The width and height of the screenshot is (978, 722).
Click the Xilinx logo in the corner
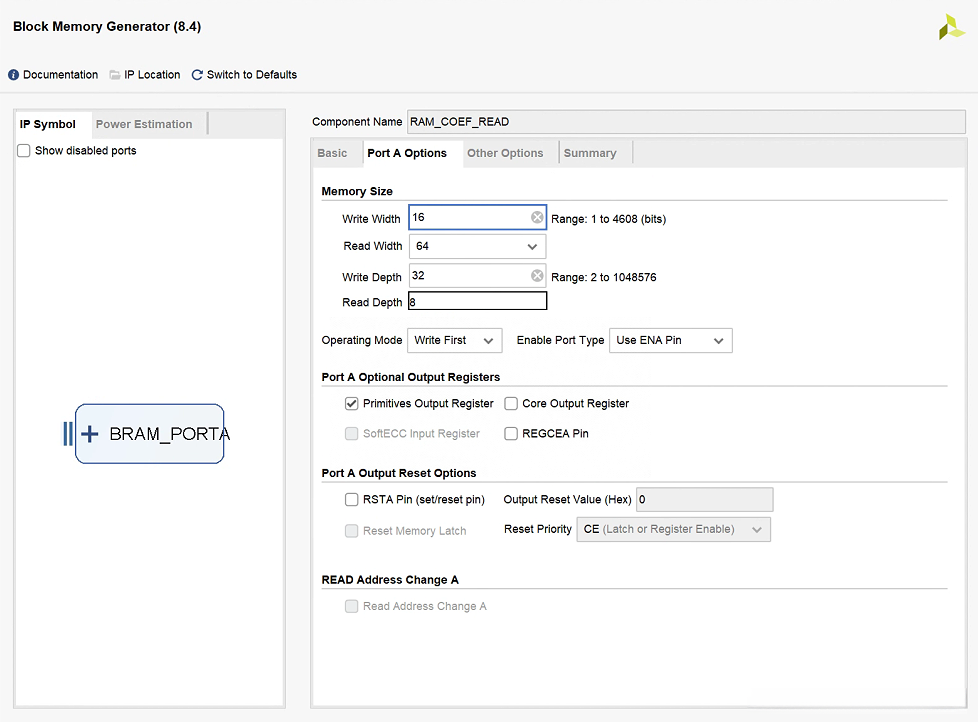point(951,28)
